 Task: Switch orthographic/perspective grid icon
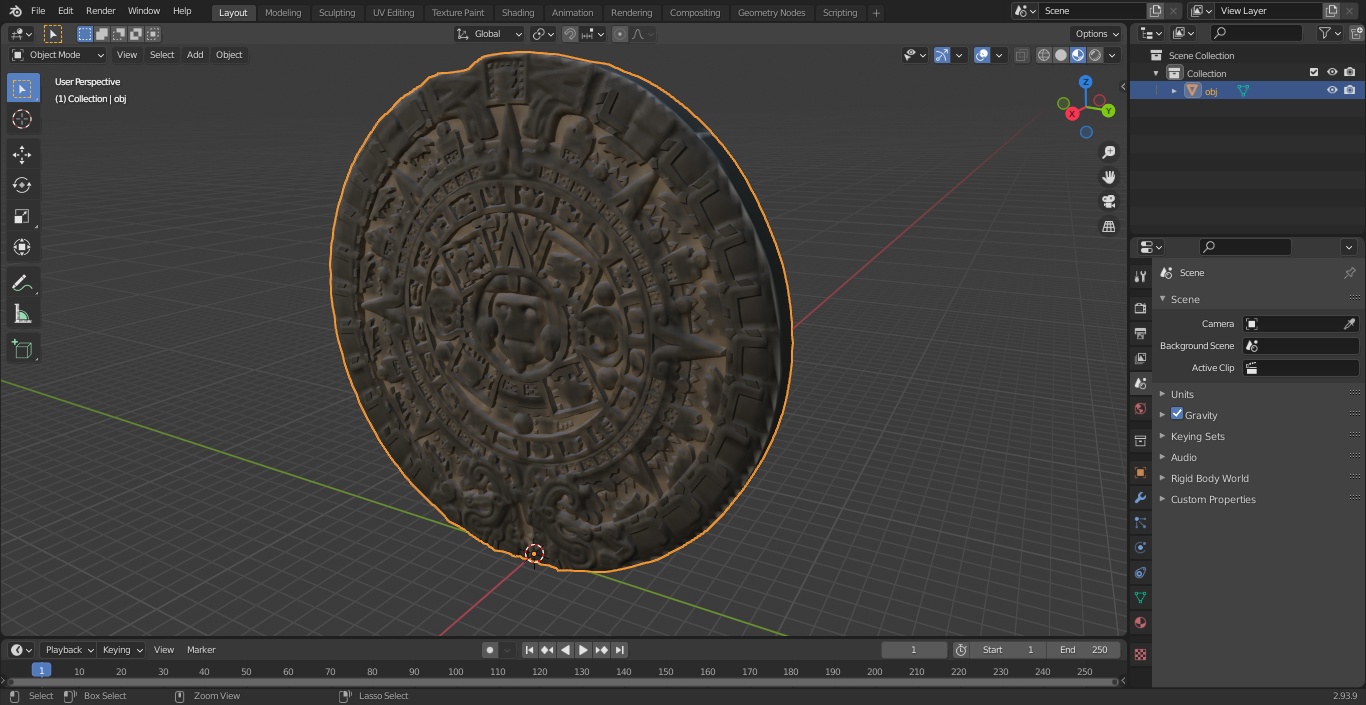pos(1108,227)
